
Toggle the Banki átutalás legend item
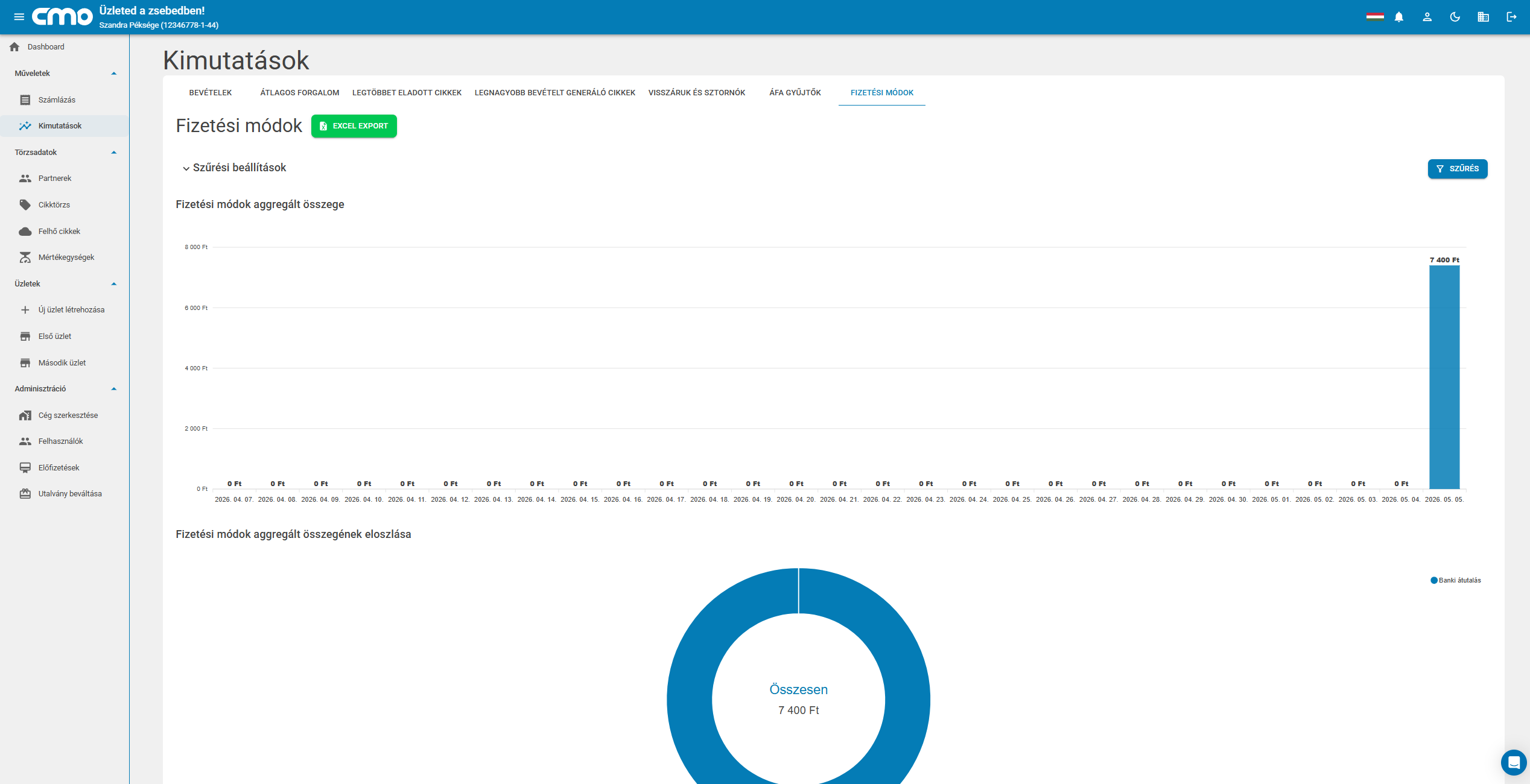pyautogui.click(x=1456, y=580)
